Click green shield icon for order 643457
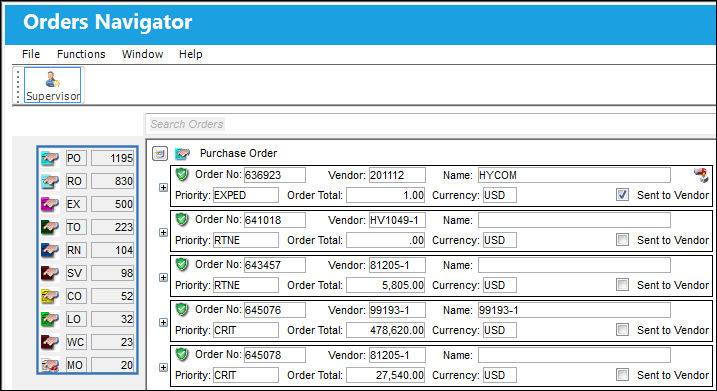 point(182,264)
